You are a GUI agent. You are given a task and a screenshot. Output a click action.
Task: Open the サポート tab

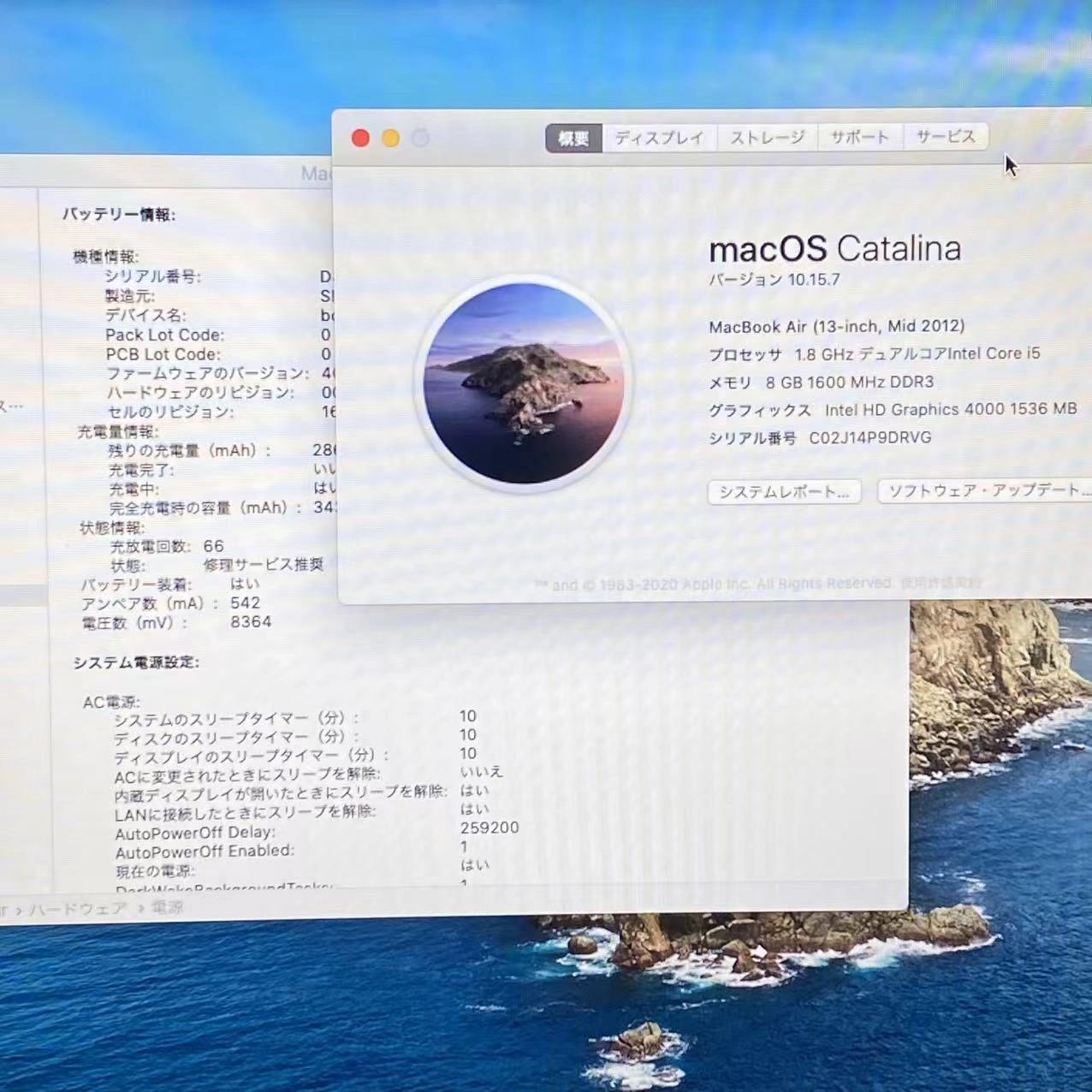859,137
